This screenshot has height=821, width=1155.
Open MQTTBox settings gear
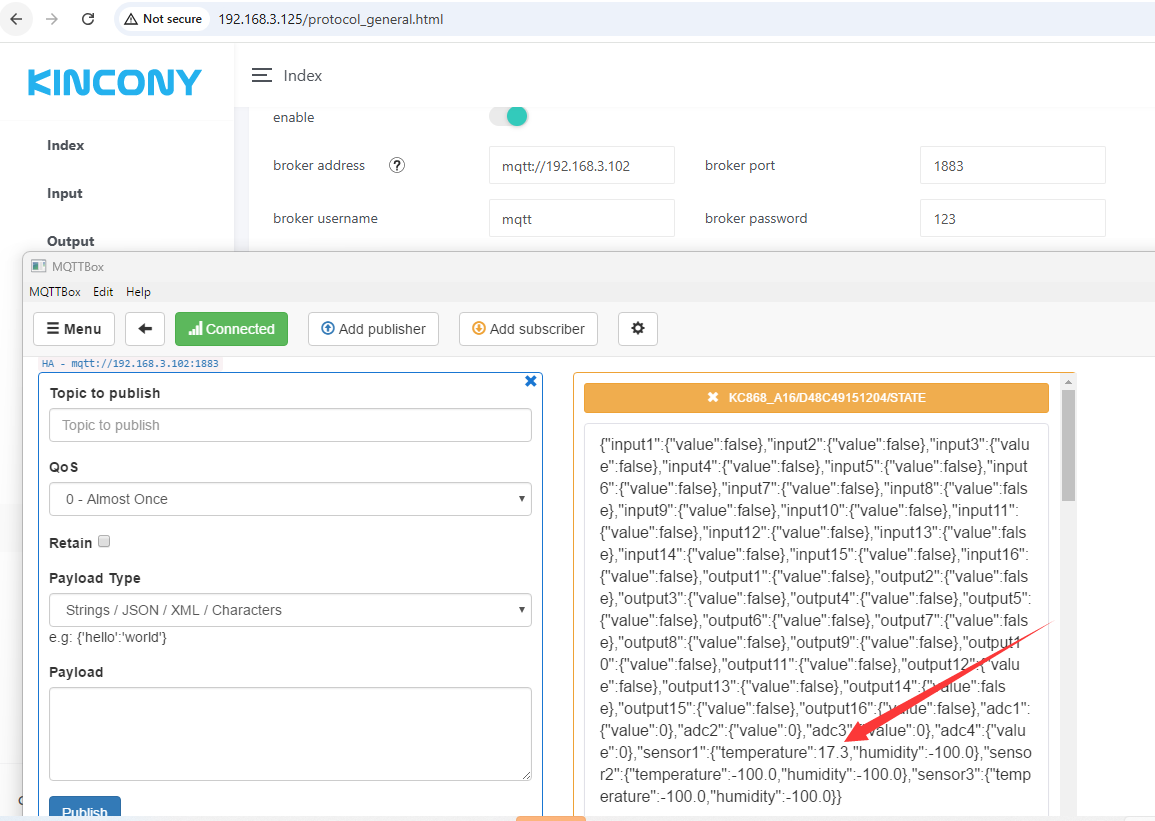click(x=638, y=329)
